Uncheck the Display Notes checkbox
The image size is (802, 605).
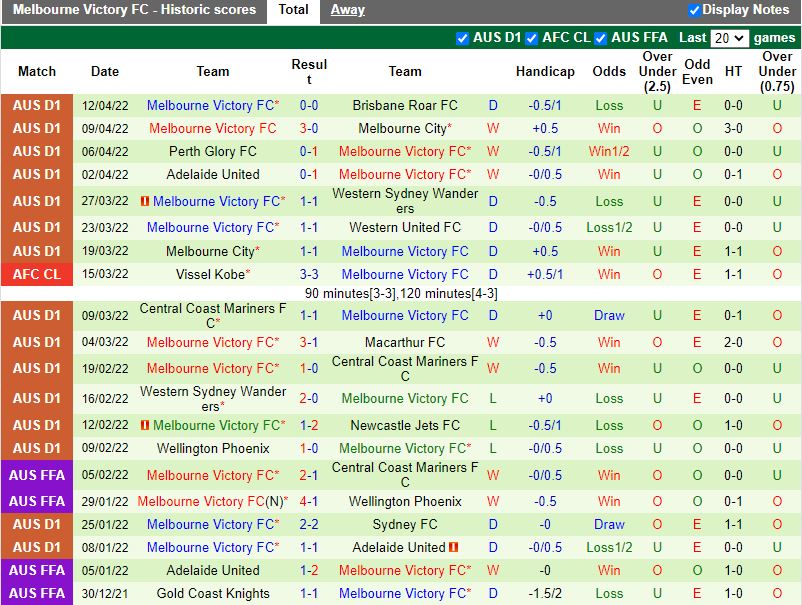pos(694,10)
